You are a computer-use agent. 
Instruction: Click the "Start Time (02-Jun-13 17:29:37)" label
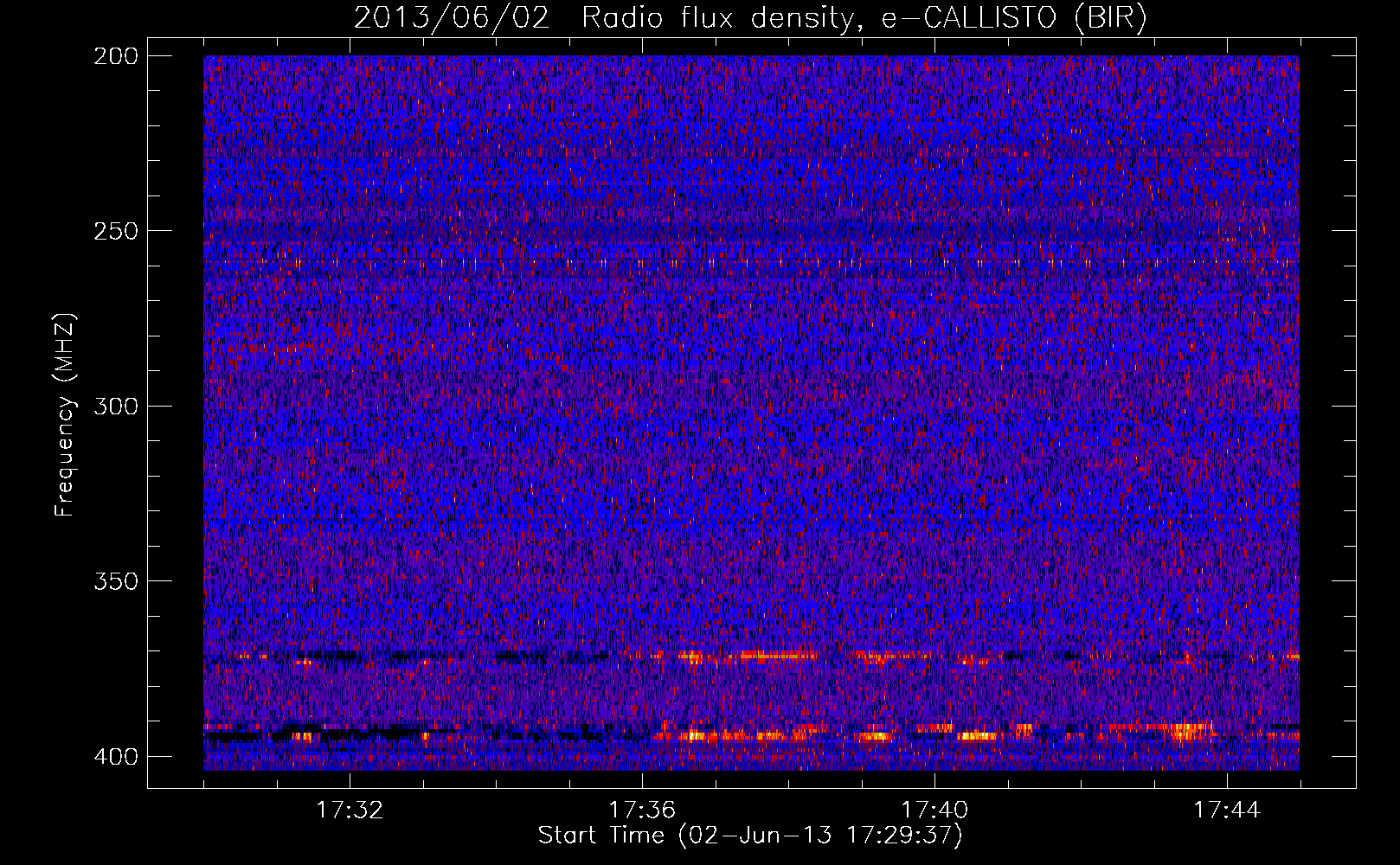[x=750, y=836]
